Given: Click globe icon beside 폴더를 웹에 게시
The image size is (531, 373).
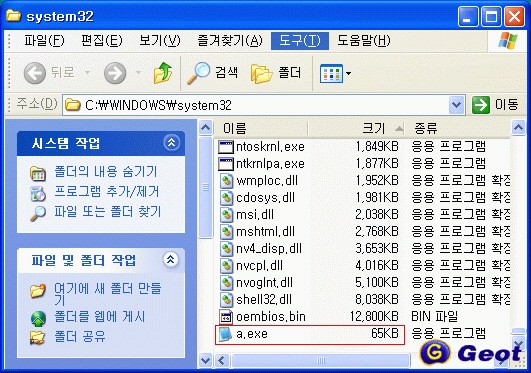Looking at the screenshot, I should (38, 318).
